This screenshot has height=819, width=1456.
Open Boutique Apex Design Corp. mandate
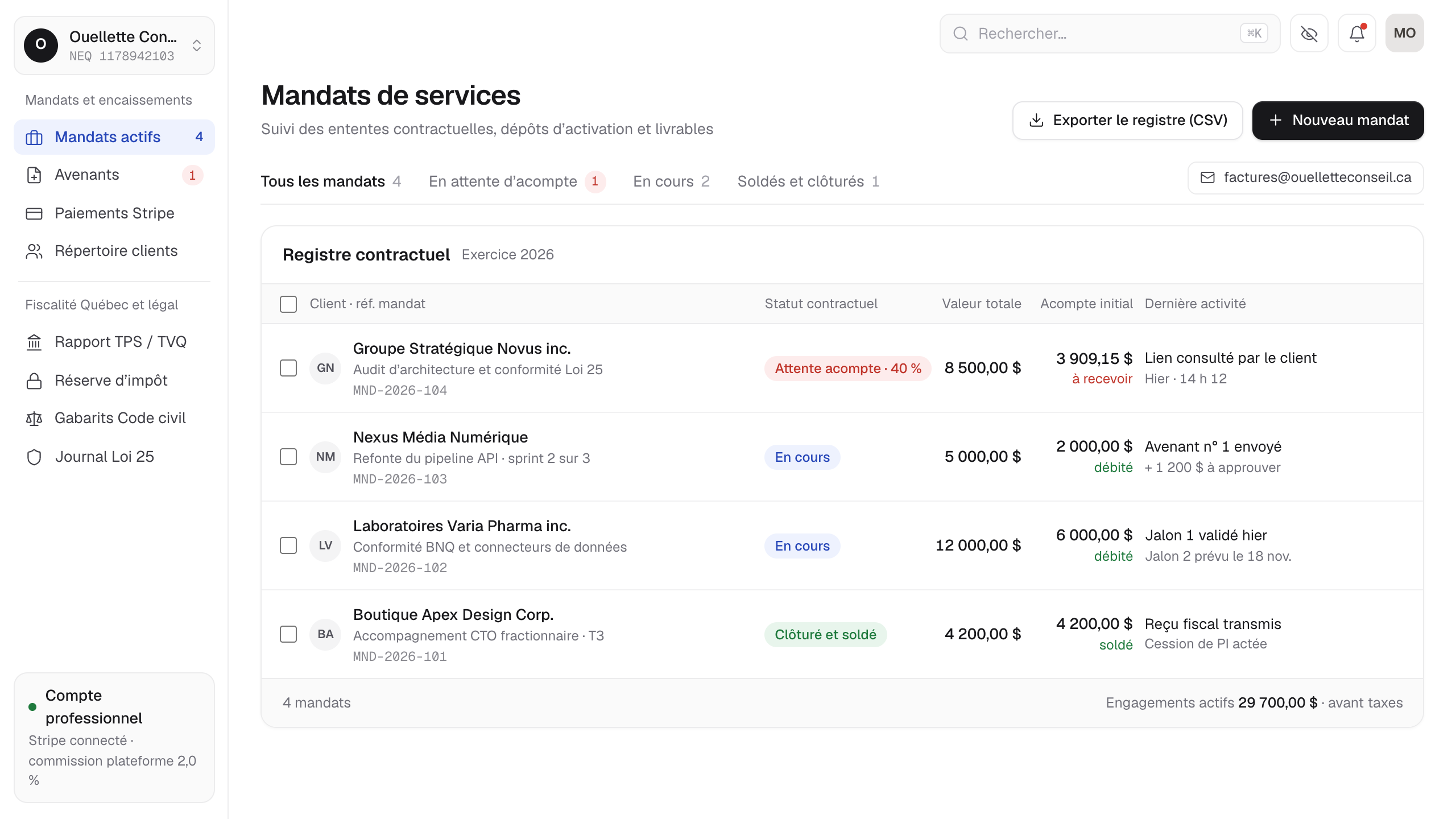[x=453, y=615]
